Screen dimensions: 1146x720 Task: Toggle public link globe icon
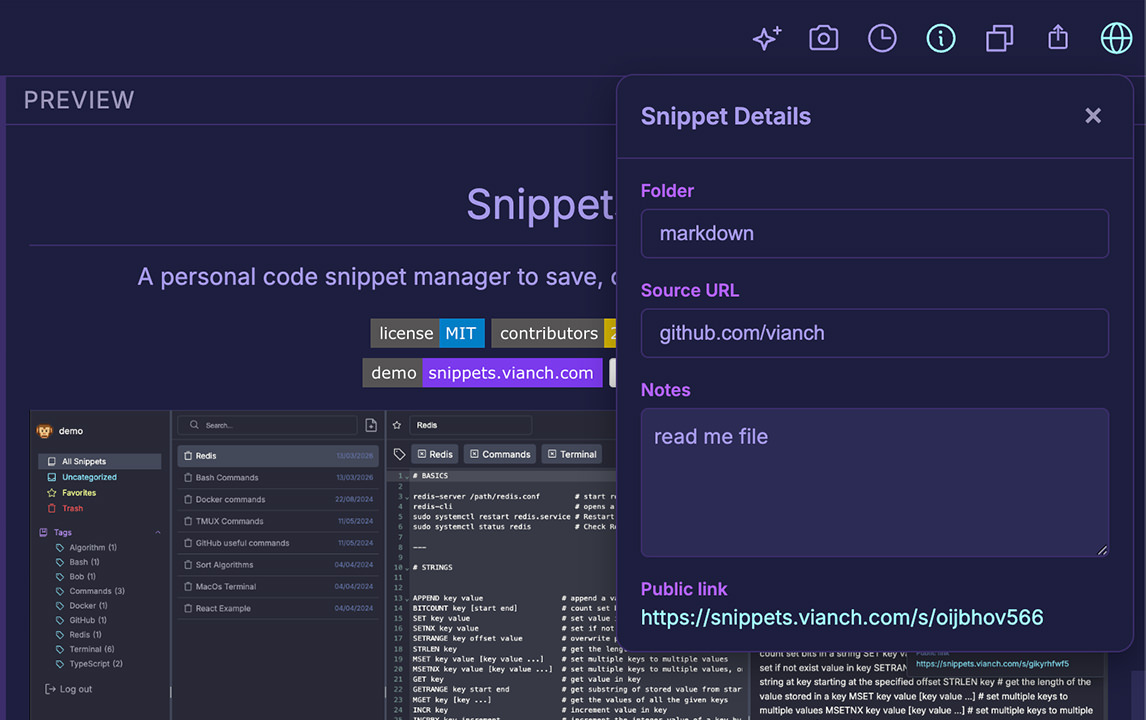click(x=1116, y=38)
